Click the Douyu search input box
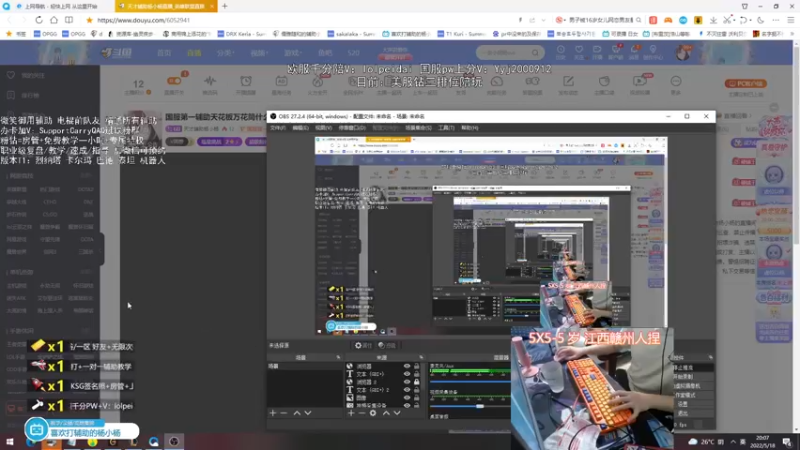800x450 pixels. click(505, 53)
